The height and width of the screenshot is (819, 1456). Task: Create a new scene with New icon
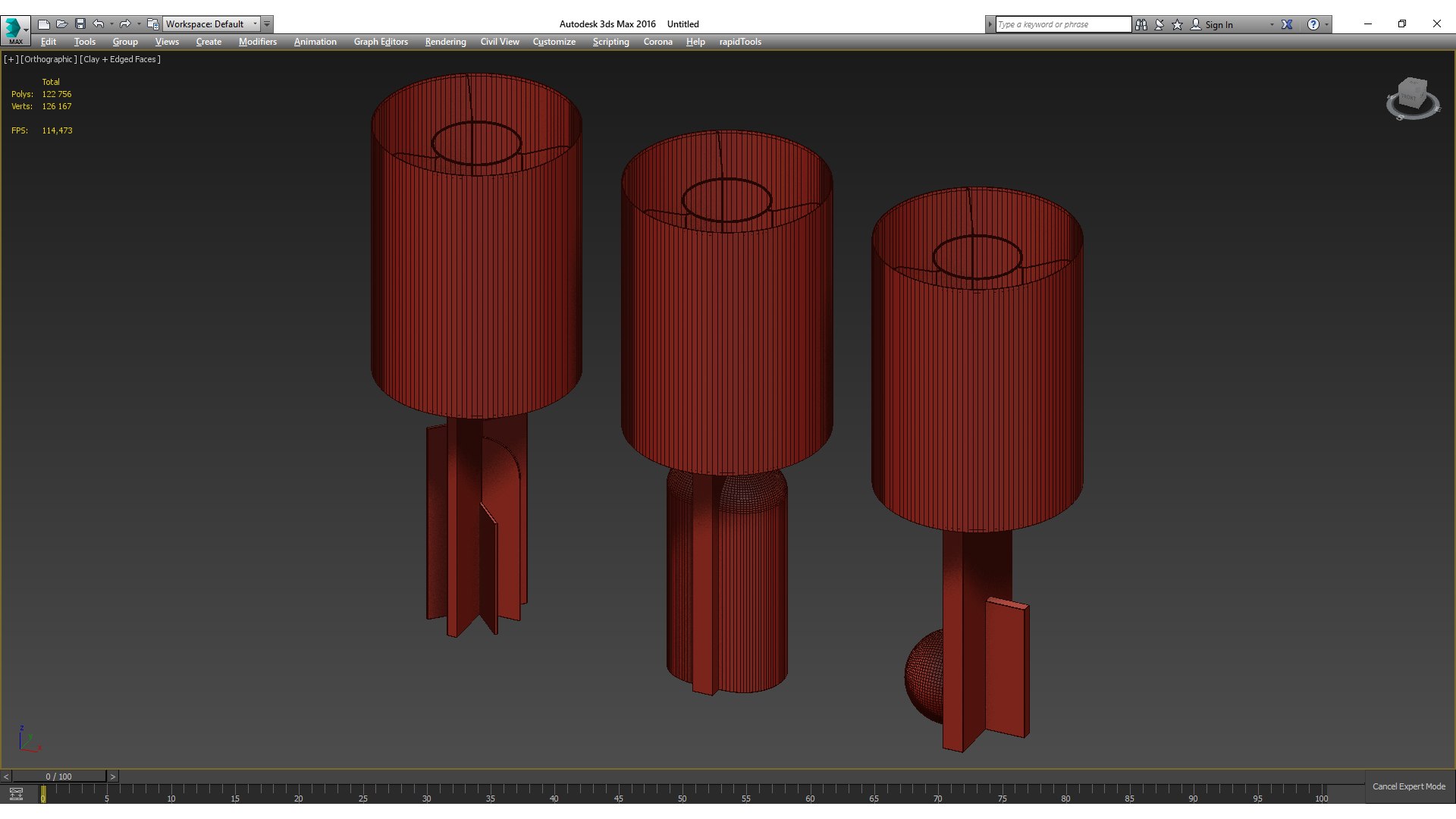44,24
